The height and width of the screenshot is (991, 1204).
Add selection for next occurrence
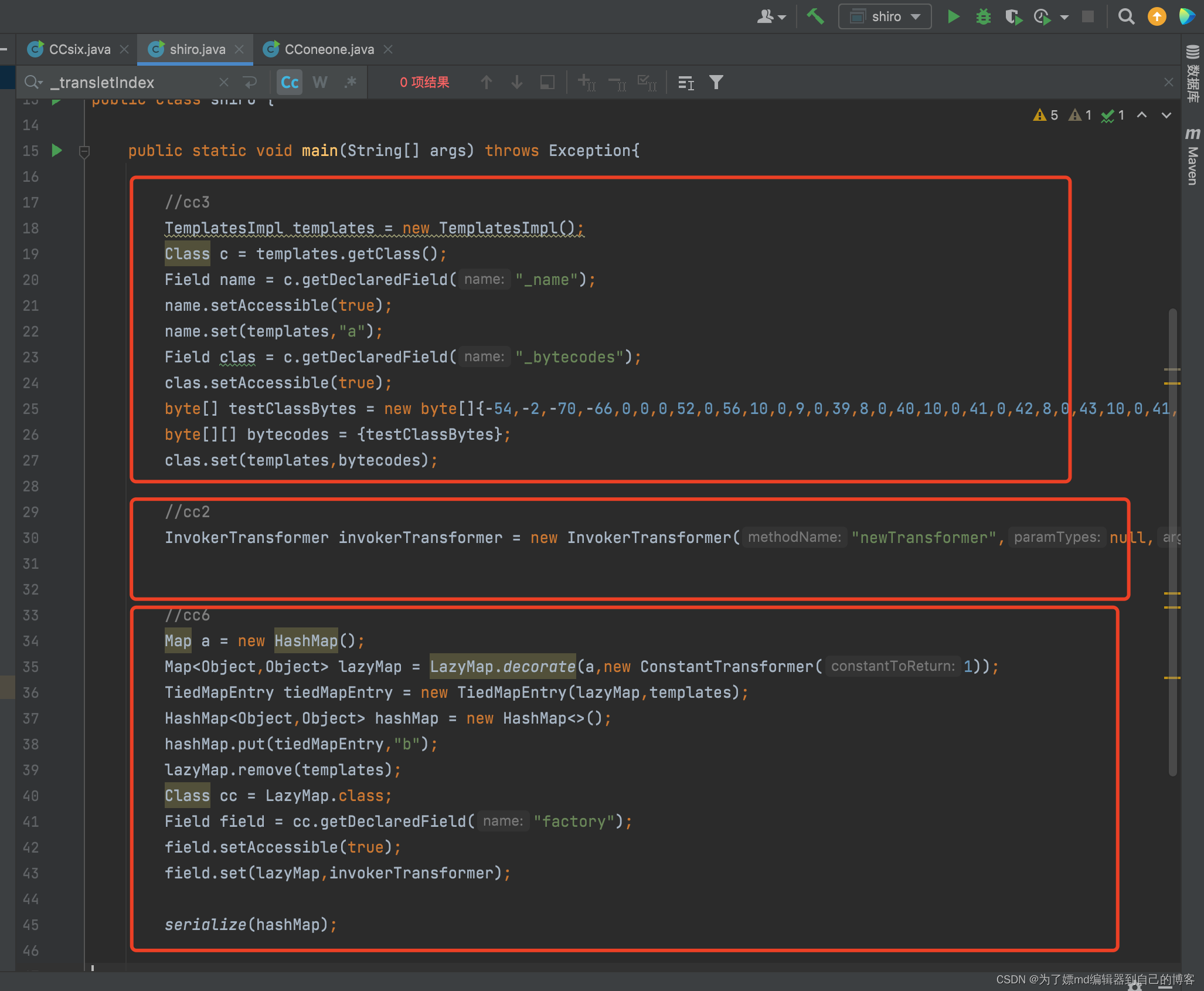[x=587, y=83]
